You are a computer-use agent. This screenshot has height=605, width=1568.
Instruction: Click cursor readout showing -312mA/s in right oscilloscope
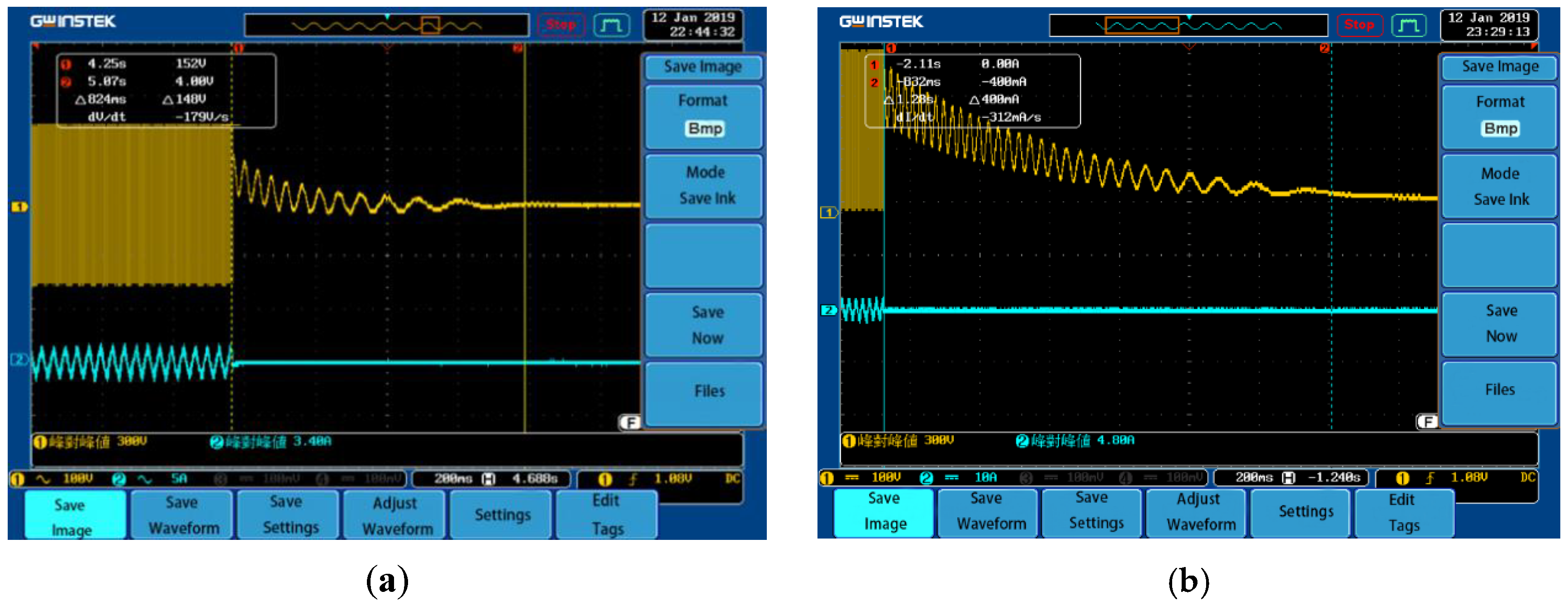[x=972, y=91]
